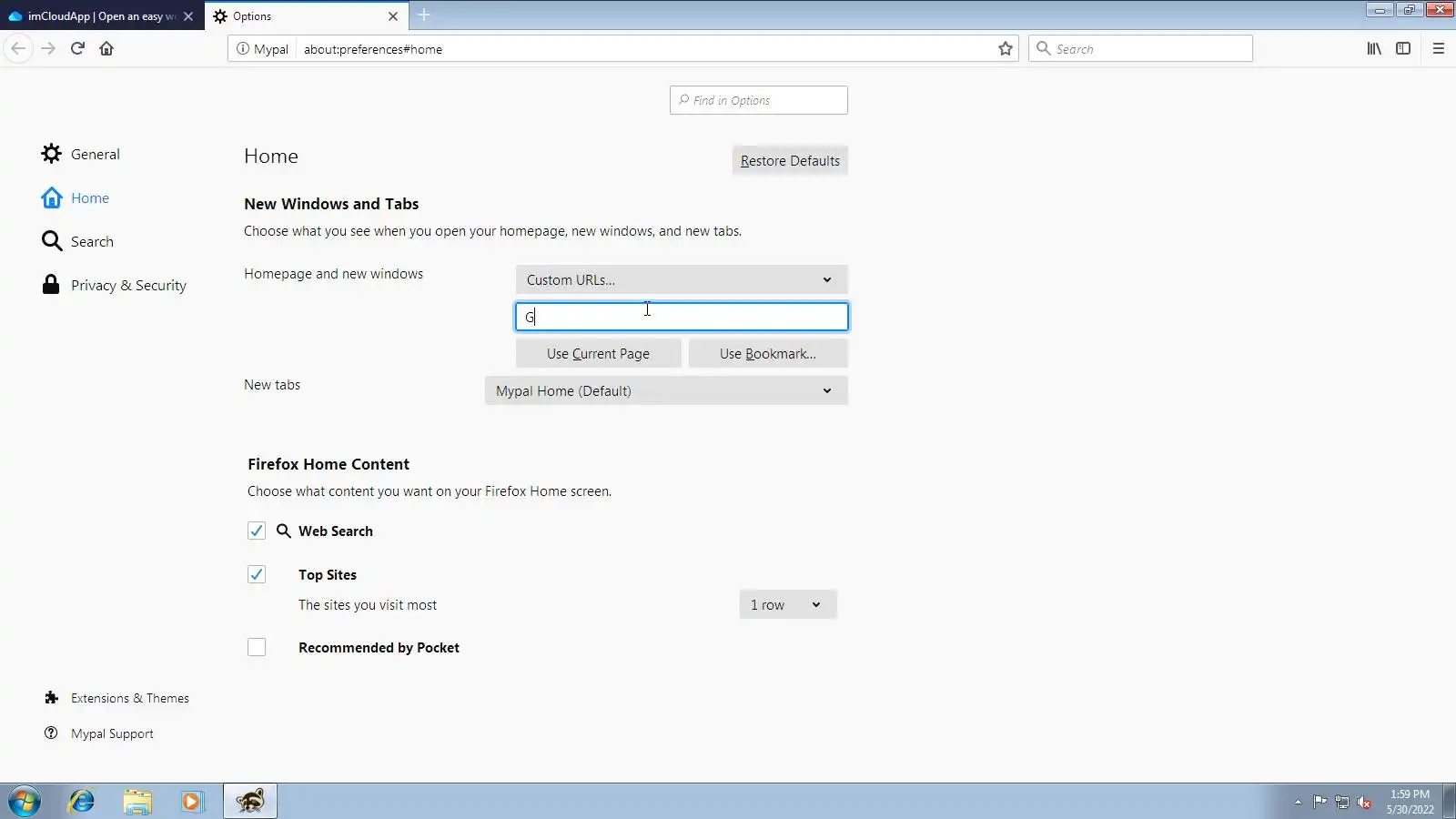The image size is (1456, 819).
Task: Select the Options tab
Action: click(x=308, y=16)
